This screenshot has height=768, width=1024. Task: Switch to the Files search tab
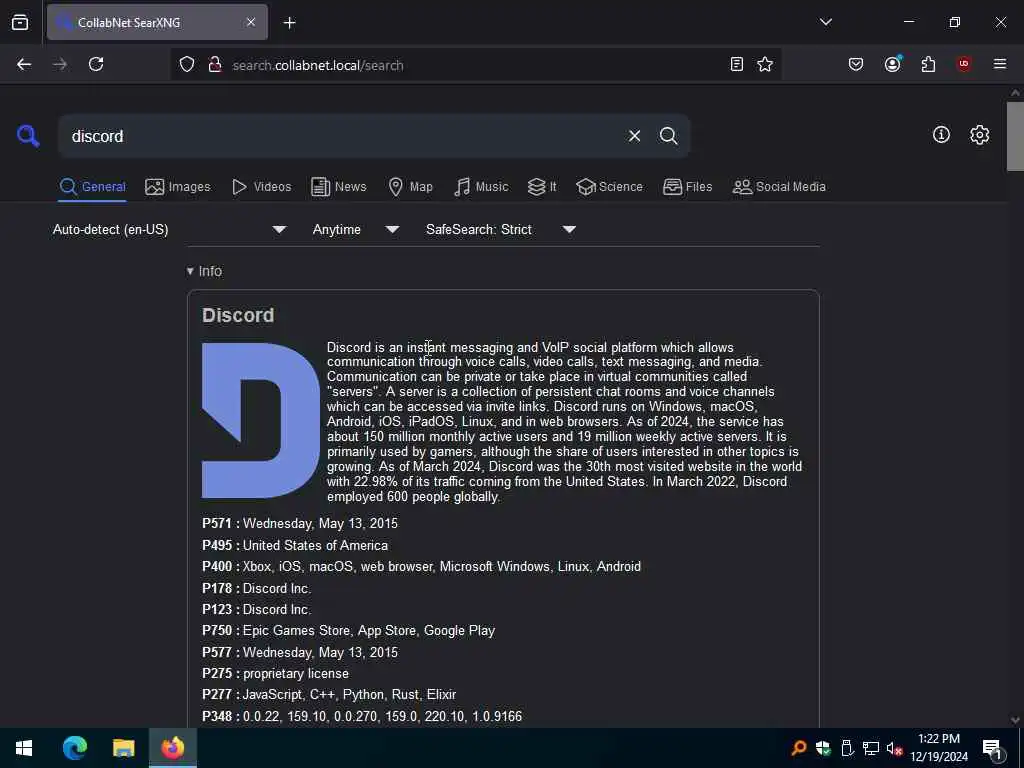click(687, 187)
